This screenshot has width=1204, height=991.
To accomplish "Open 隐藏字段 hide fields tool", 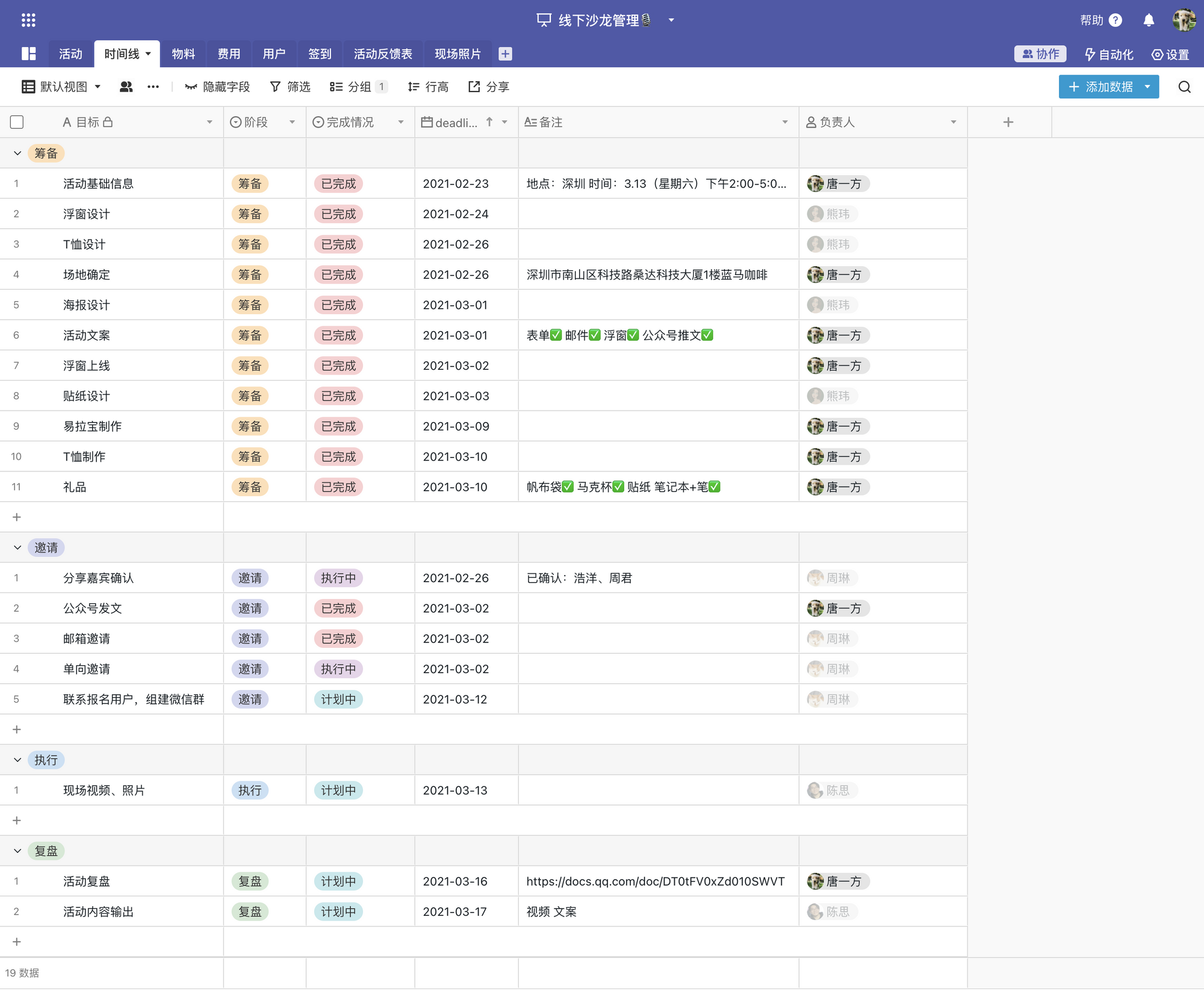I will tap(217, 87).
